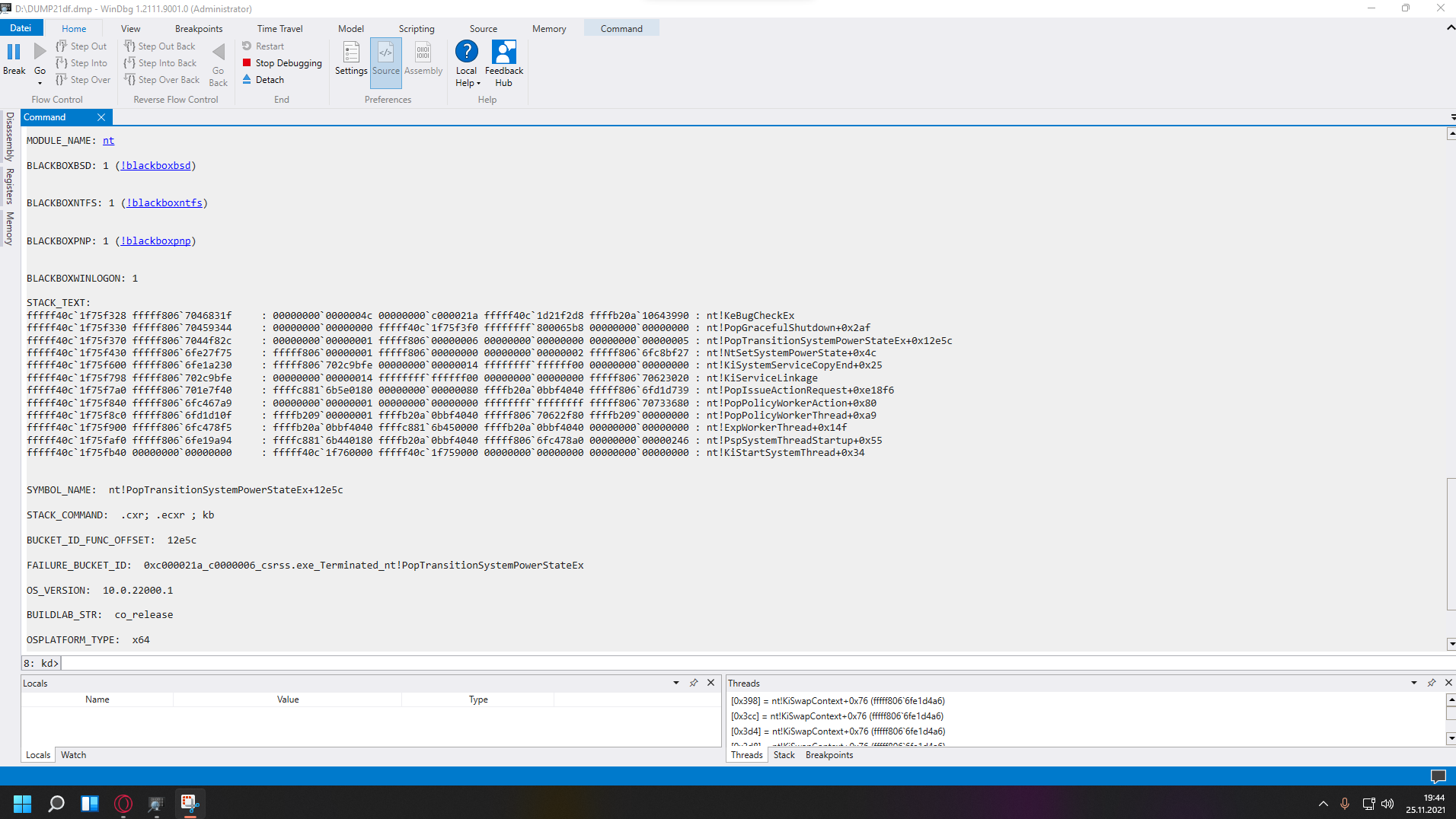Detach the debugger
The image size is (1456, 819).
point(263,80)
